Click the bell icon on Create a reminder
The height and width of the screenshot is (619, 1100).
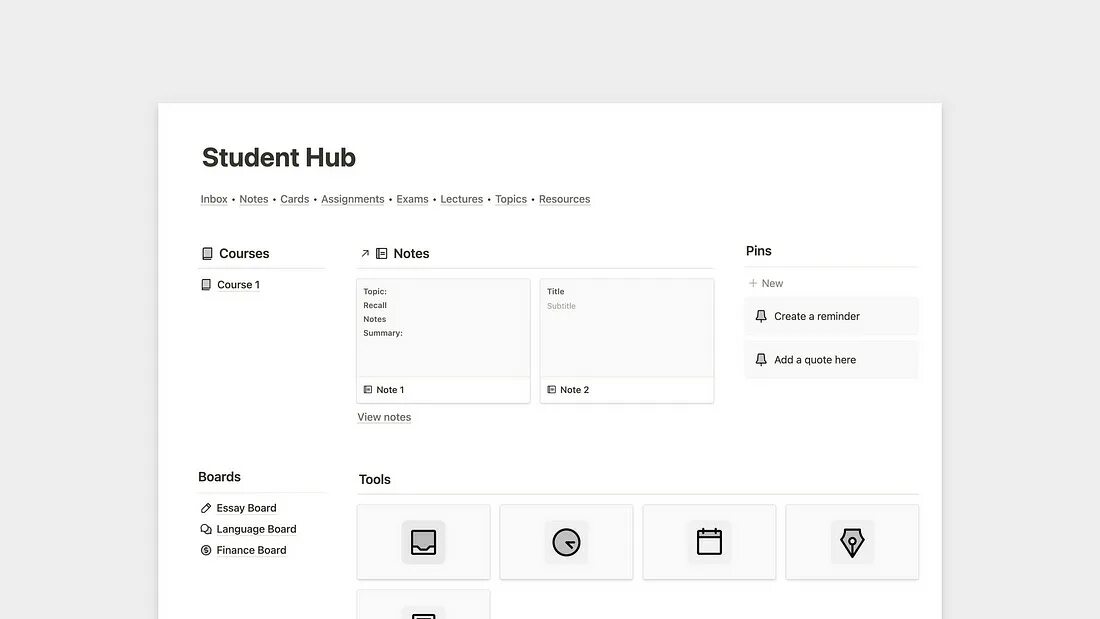point(761,317)
